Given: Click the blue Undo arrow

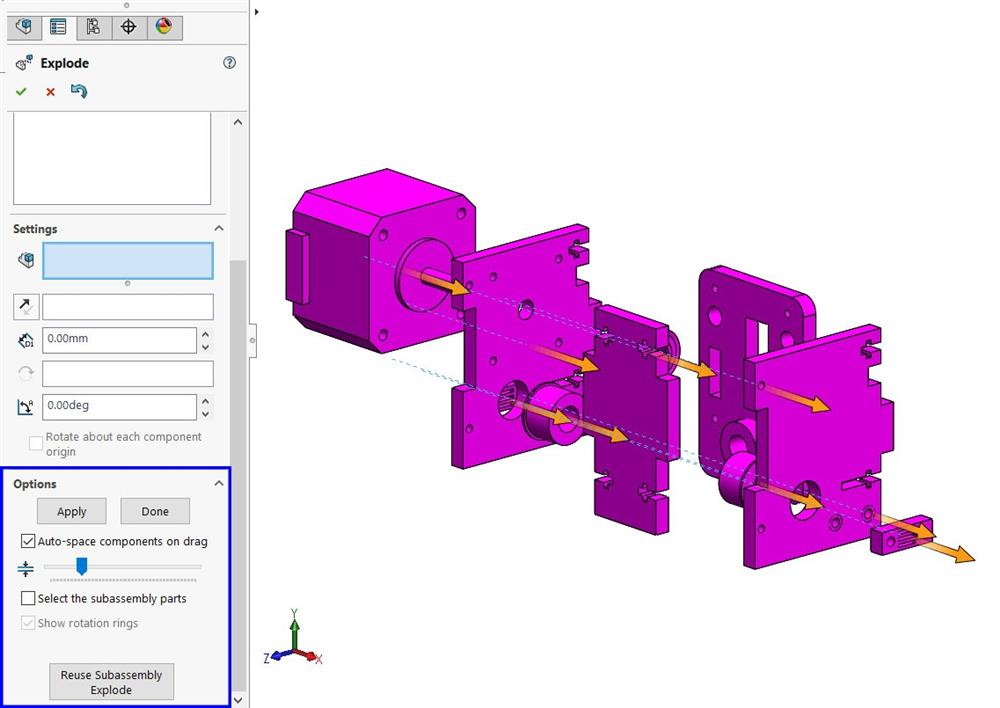Looking at the screenshot, I should [79, 91].
